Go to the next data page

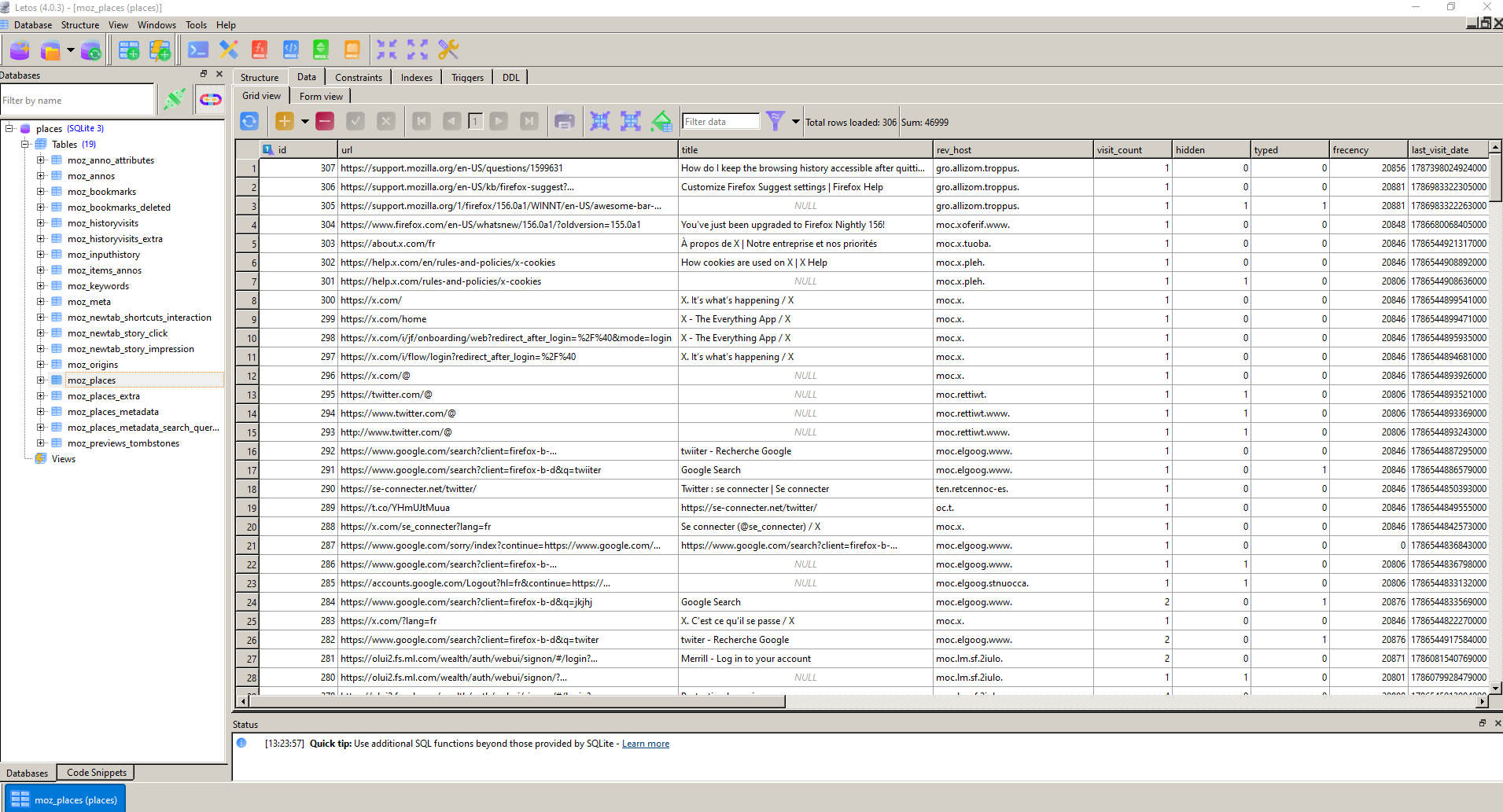coord(499,121)
